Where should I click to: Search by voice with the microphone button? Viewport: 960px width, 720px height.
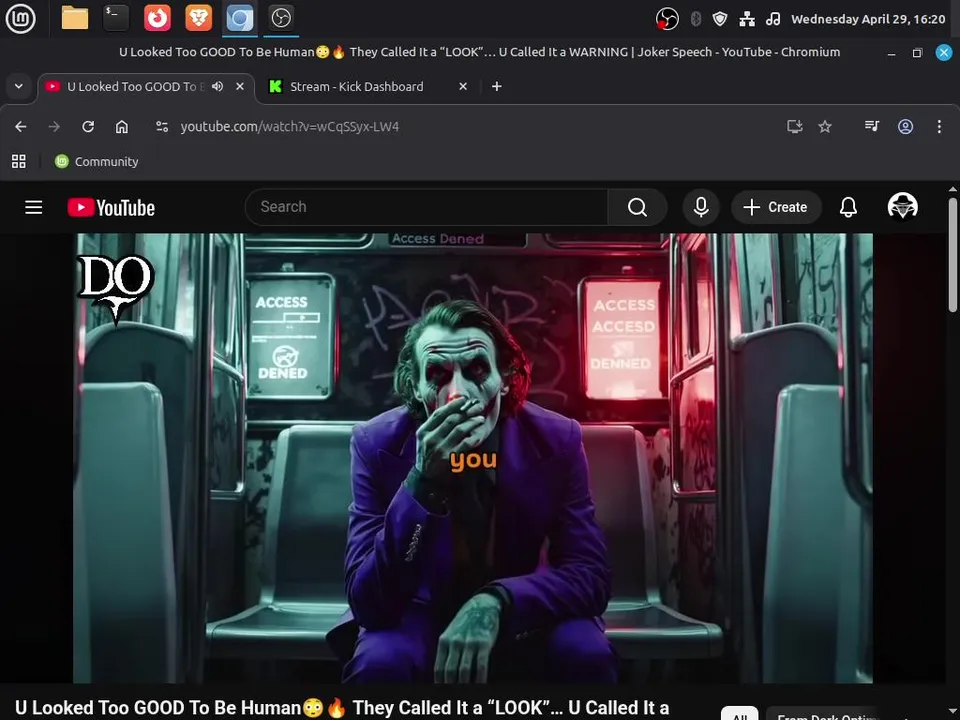point(701,207)
